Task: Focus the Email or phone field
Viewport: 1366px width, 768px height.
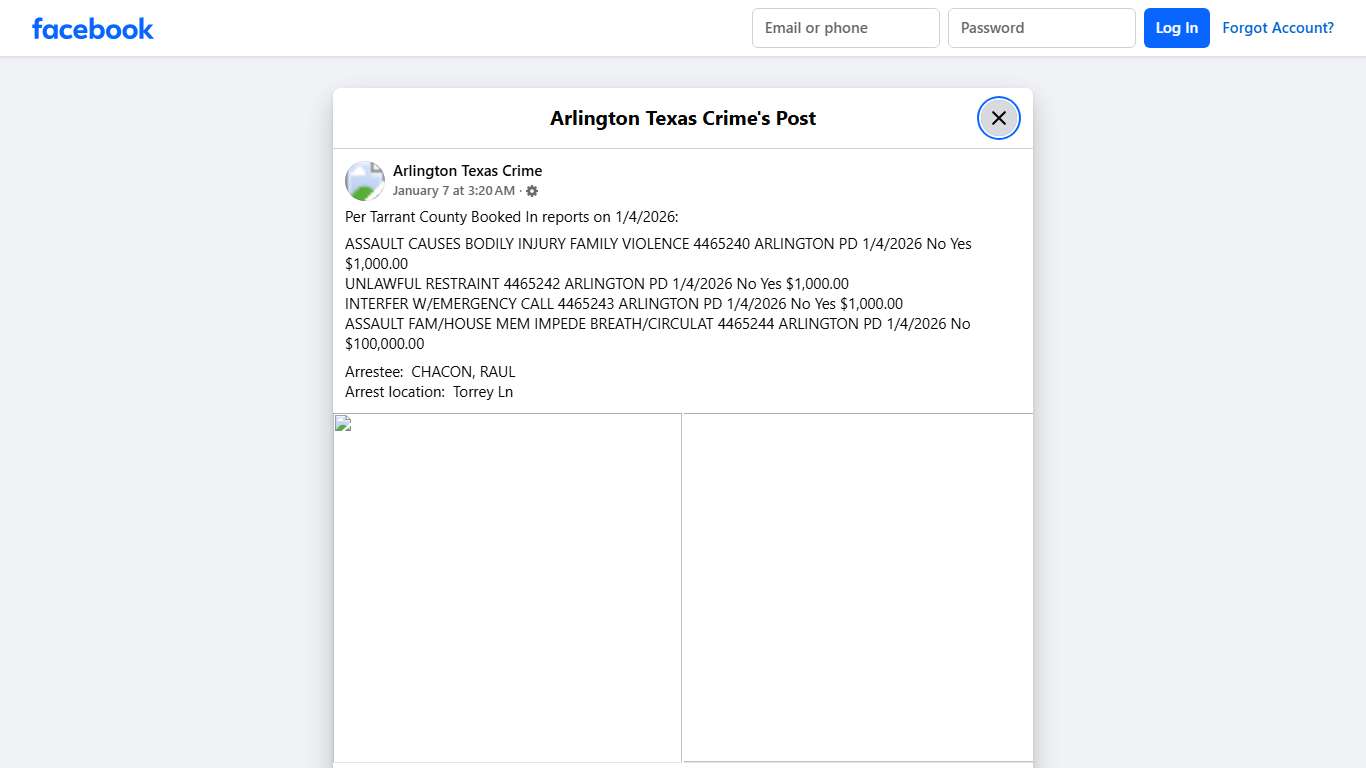Action: pos(845,27)
